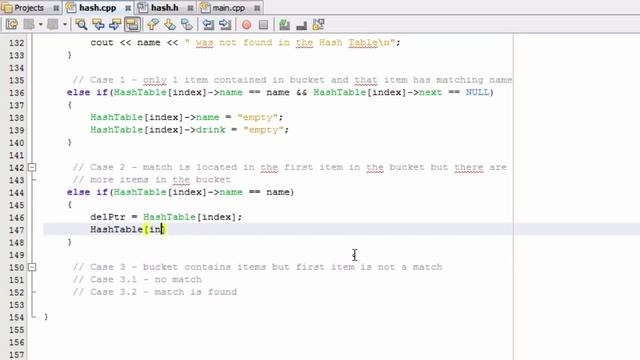Image resolution: width=640 pixels, height=360 pixels.
Task: Click line number 150 in gutter
Action: [x=16, y=268]
